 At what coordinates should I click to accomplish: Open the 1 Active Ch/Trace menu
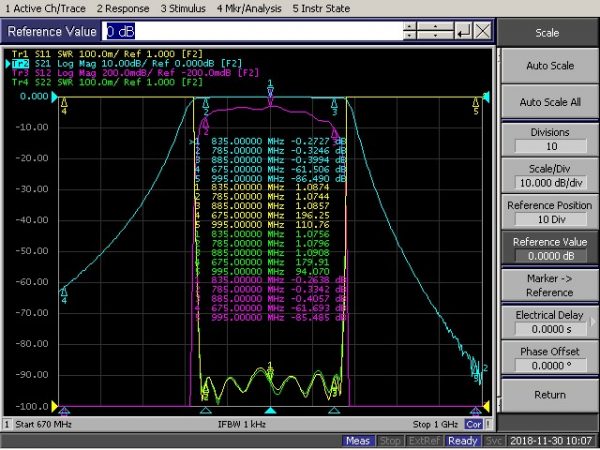(x=45, y=8)
